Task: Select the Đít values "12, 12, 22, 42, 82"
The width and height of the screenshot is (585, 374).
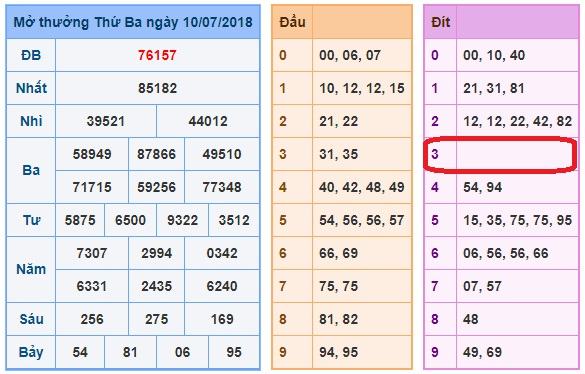Action: [517, 121]
